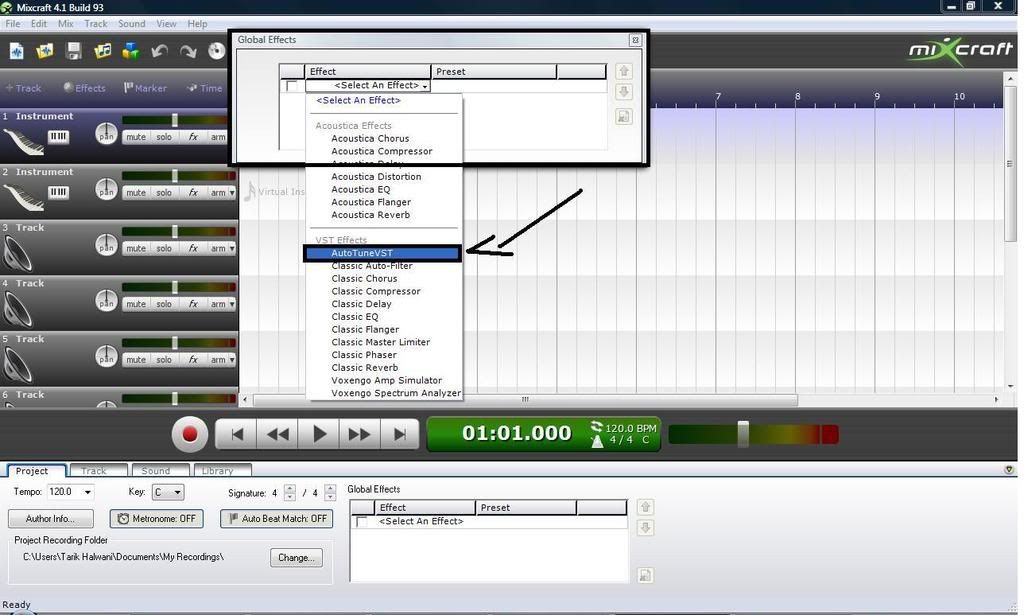Image resolution: width=1024 pixels, height=615 pixels.
Task: Click the keyboard icon on Instrument track 1
Action: click(x=58, y=136)
